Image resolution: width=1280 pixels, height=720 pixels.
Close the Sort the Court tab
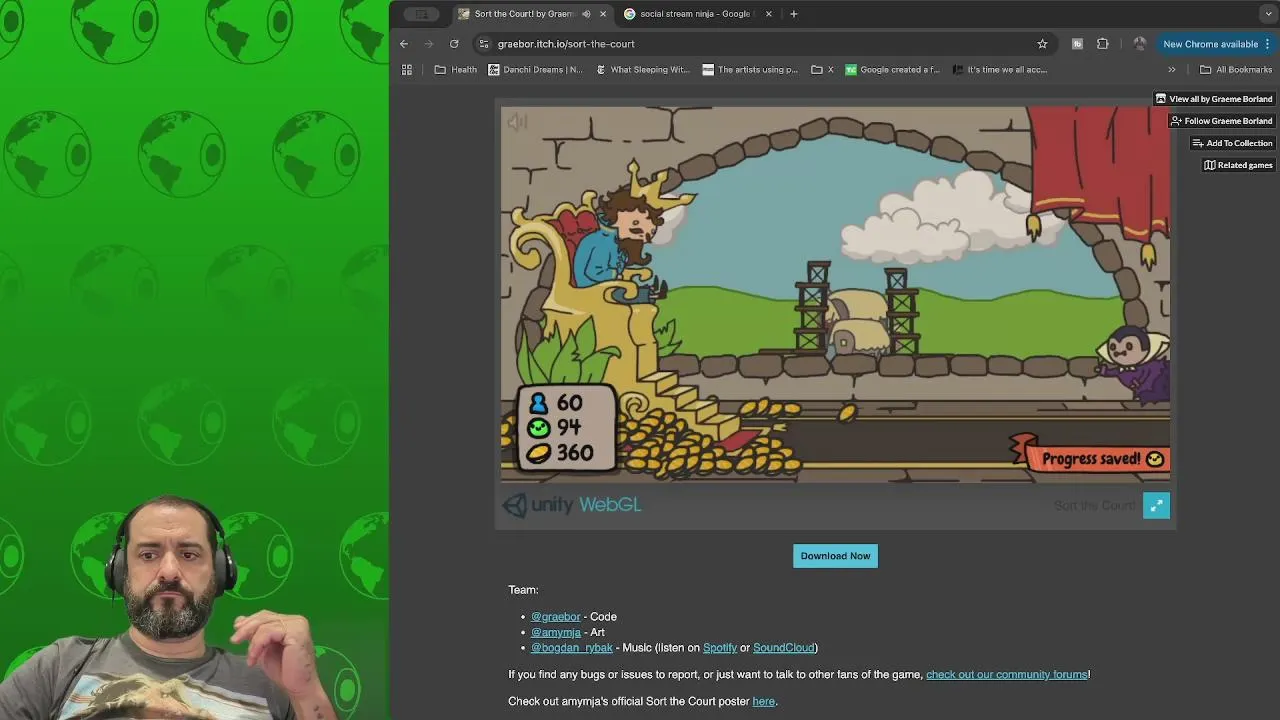pyautogui.click(x=603, y=14)
